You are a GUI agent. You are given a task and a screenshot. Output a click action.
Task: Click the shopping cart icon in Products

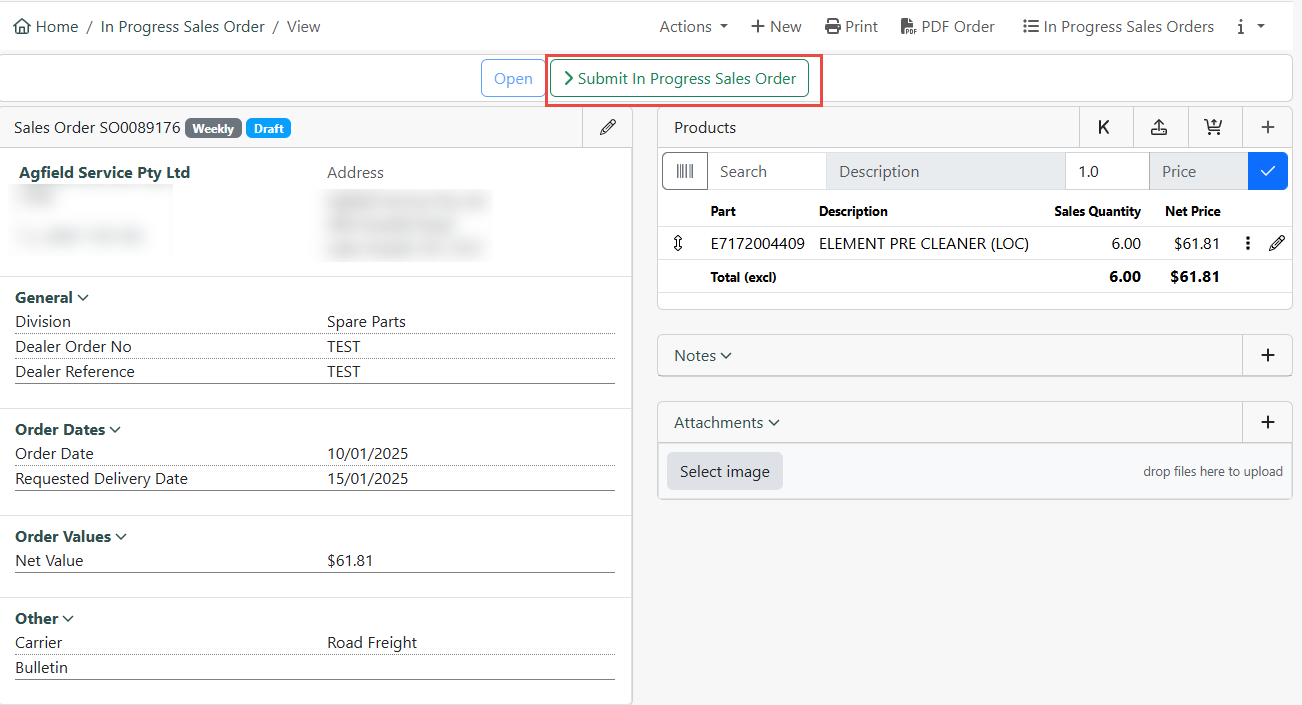pyautogui.click(x=1213, y=128)
